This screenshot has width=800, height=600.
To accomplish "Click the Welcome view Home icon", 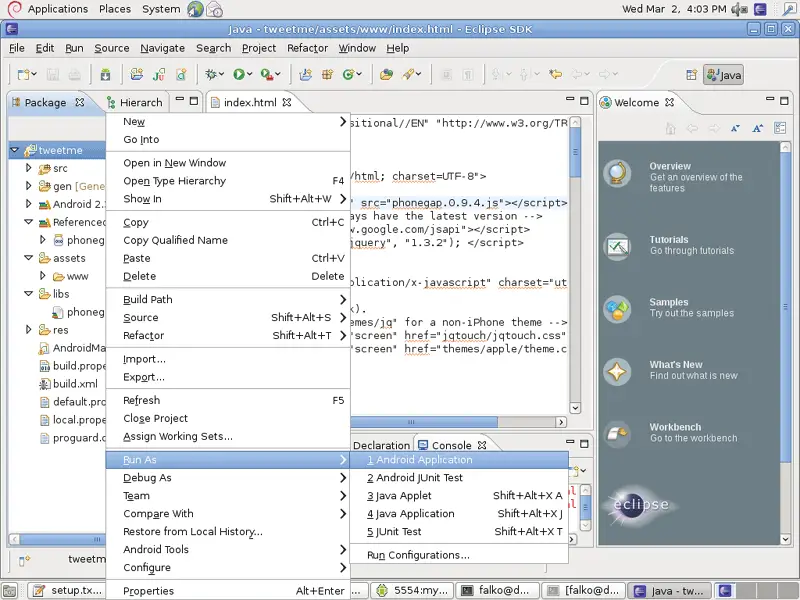I will [670, 128].
